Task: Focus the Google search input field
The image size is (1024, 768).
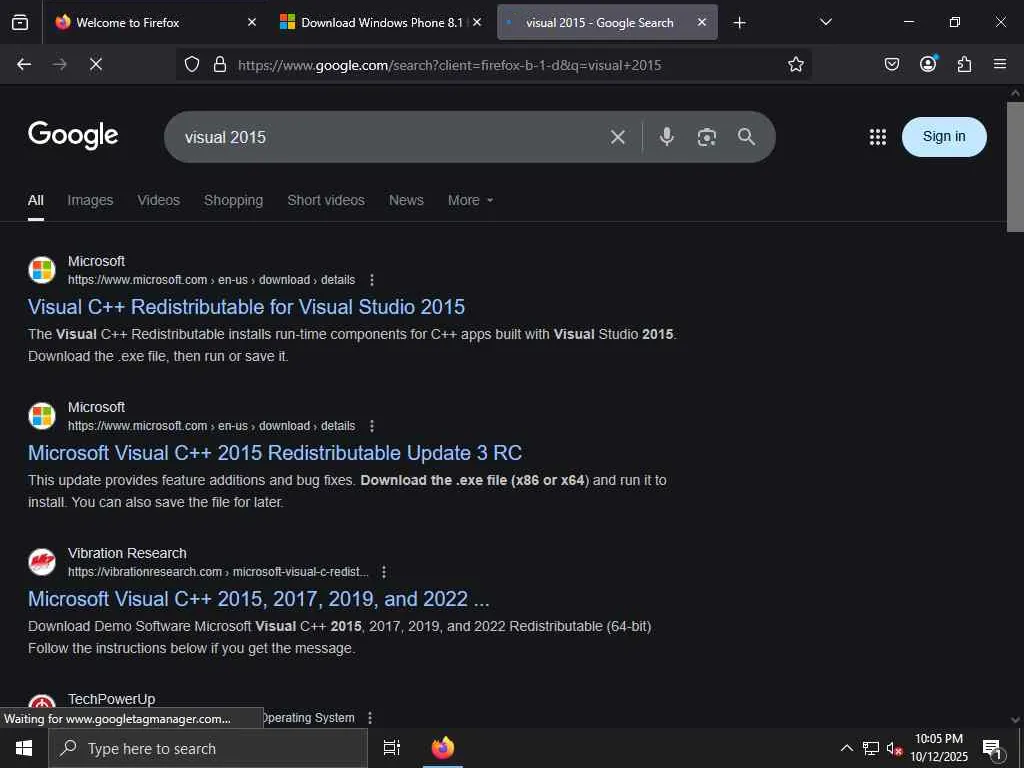Action: click(392, 136)
